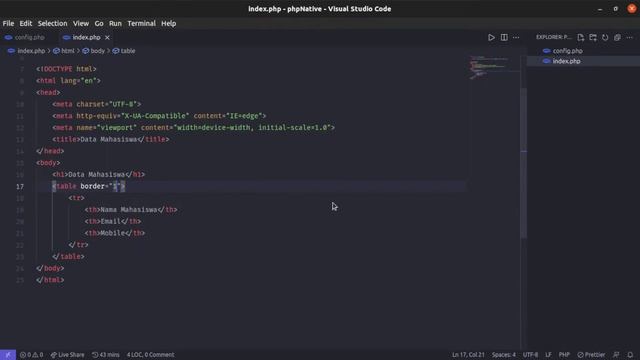Click the meta charset UTF-8 line

(97, 104)
